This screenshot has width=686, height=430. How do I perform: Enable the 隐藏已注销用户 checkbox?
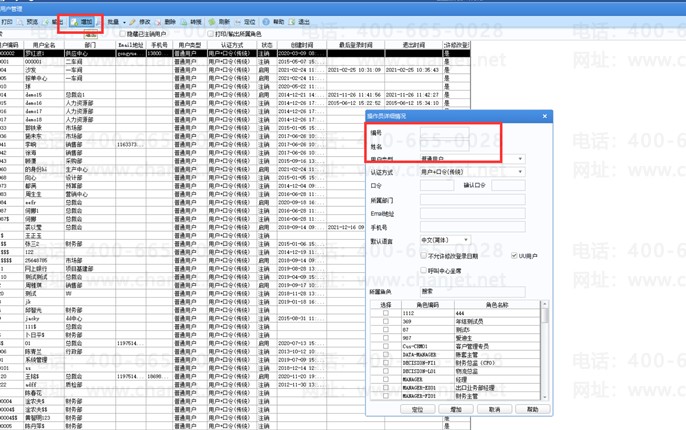click(123, 34)
